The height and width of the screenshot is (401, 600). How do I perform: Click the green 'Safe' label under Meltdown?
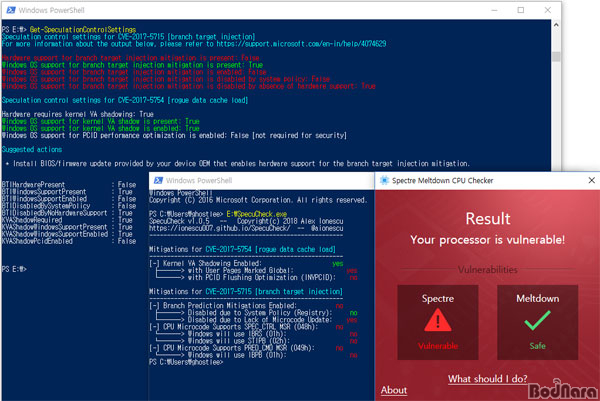537,346
